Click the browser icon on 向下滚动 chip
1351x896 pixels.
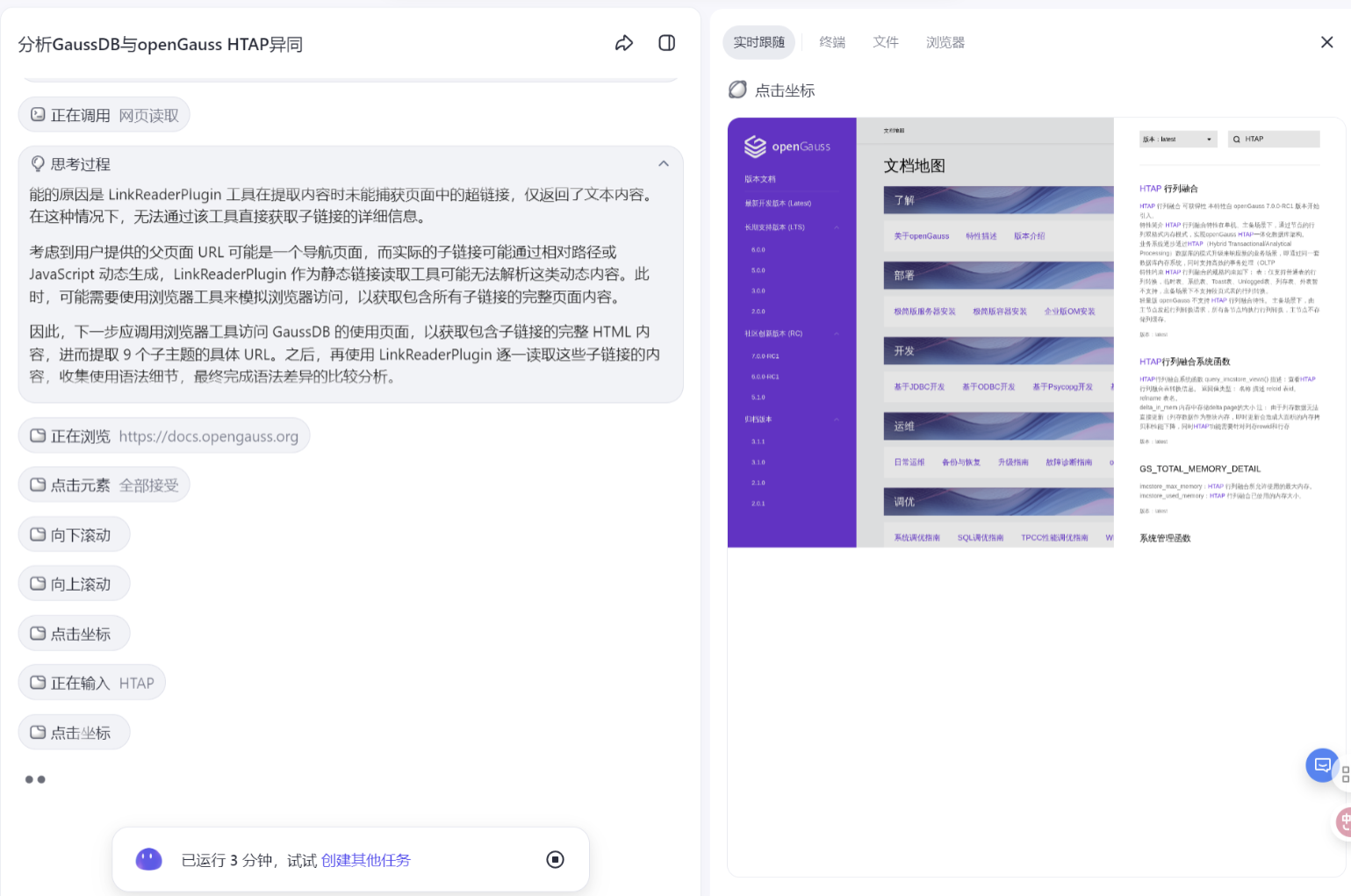38,534
